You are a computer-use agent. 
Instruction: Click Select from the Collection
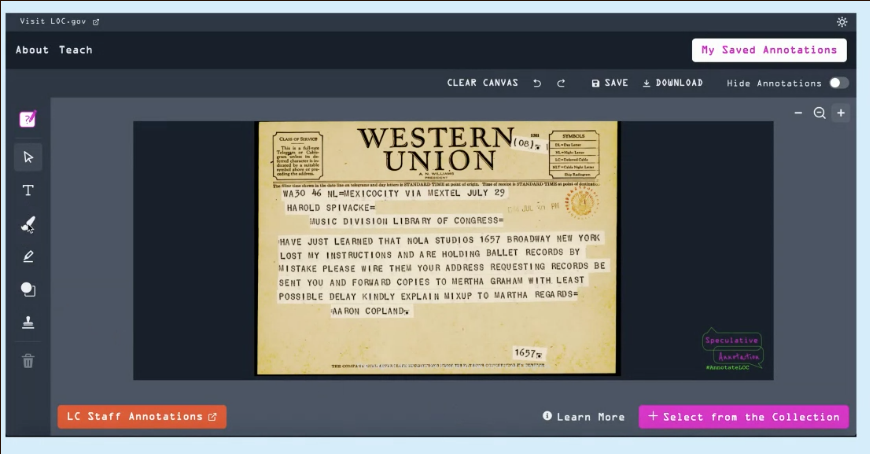click(x=743, y=417)
